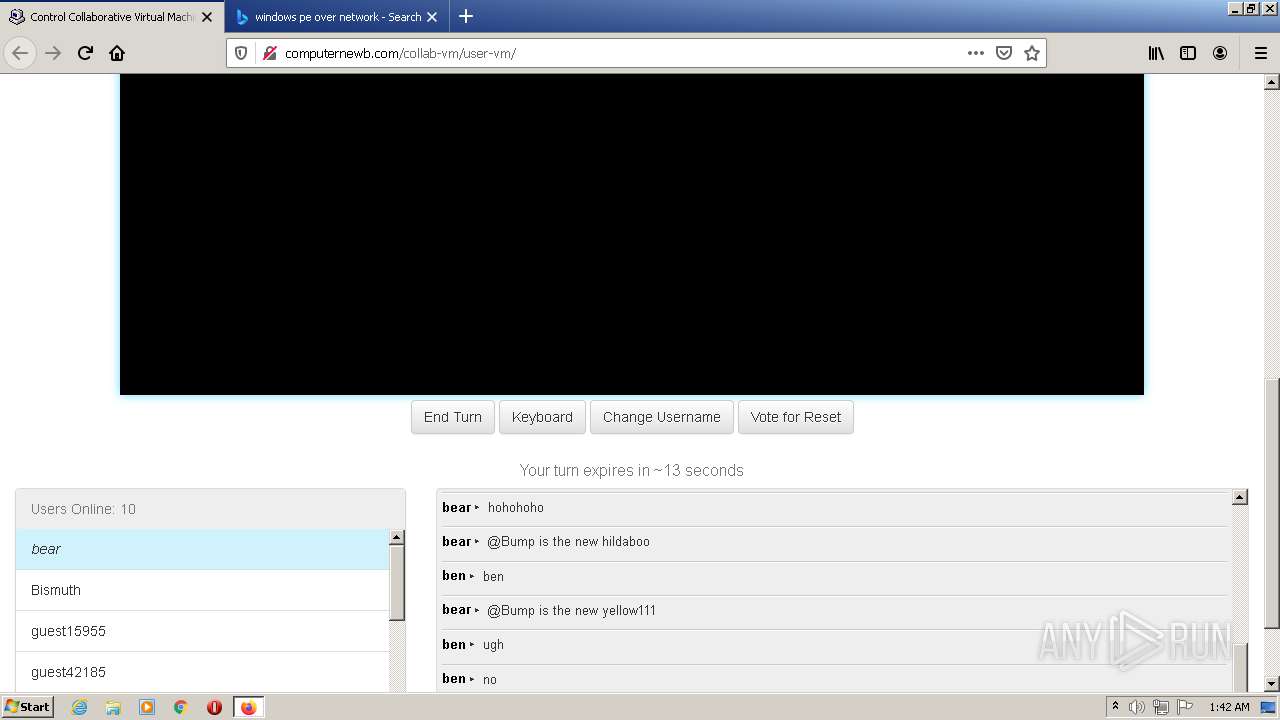Screen dimensions: 1280x720
Task: Open the Firefox home page
Action: pos(117,53)
